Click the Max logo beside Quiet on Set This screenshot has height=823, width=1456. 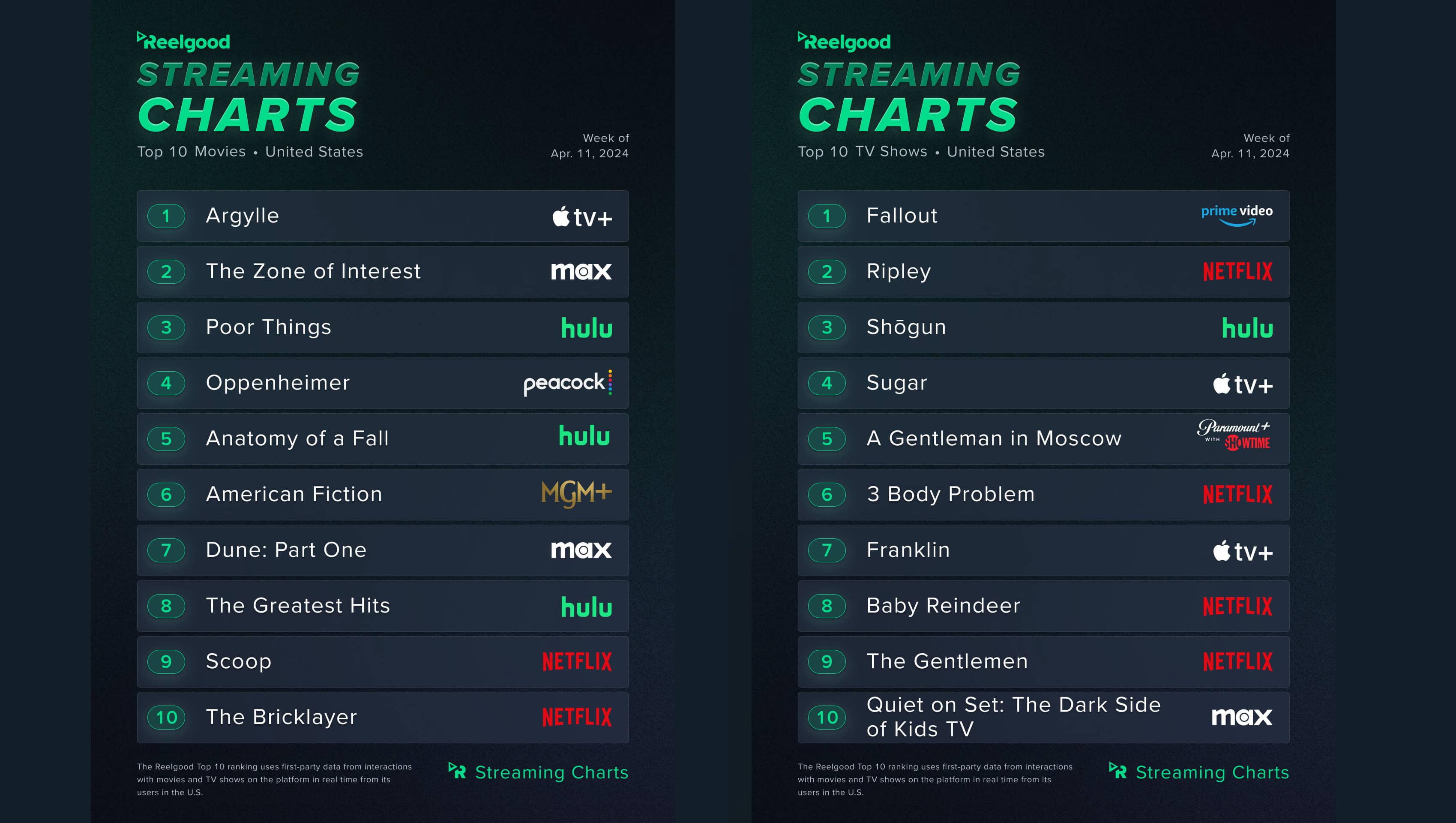pos(1241,717)
